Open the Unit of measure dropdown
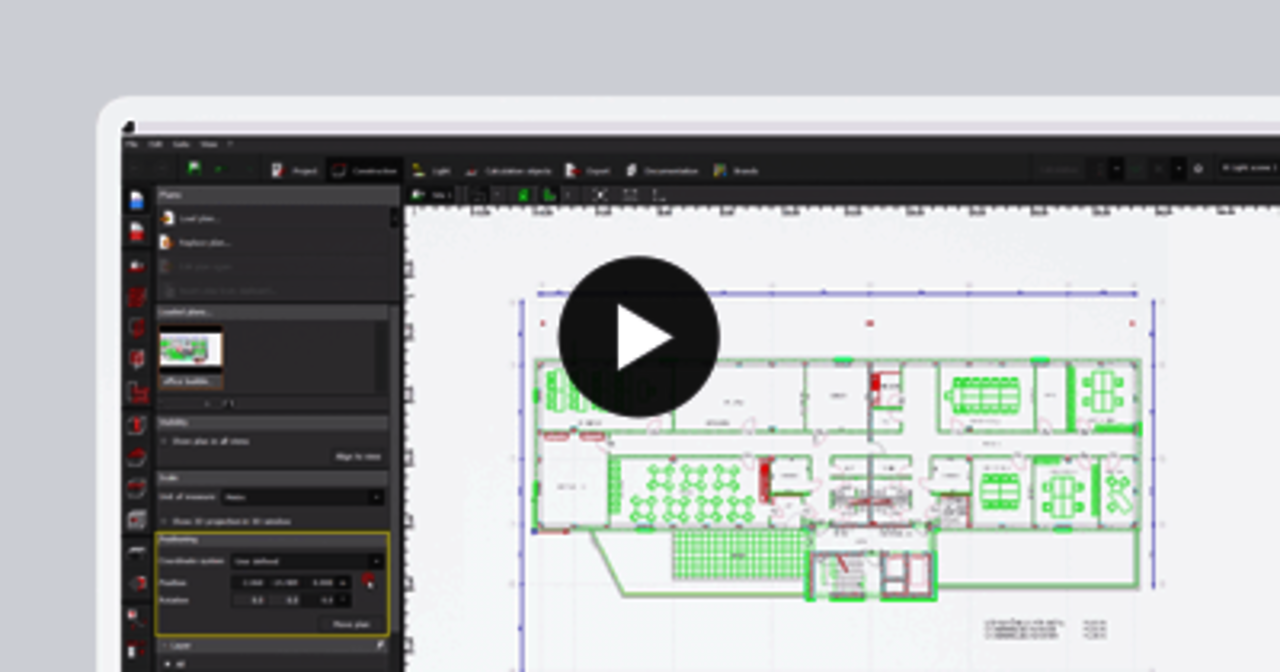The image size is (1280, 672). coord(303,497)
